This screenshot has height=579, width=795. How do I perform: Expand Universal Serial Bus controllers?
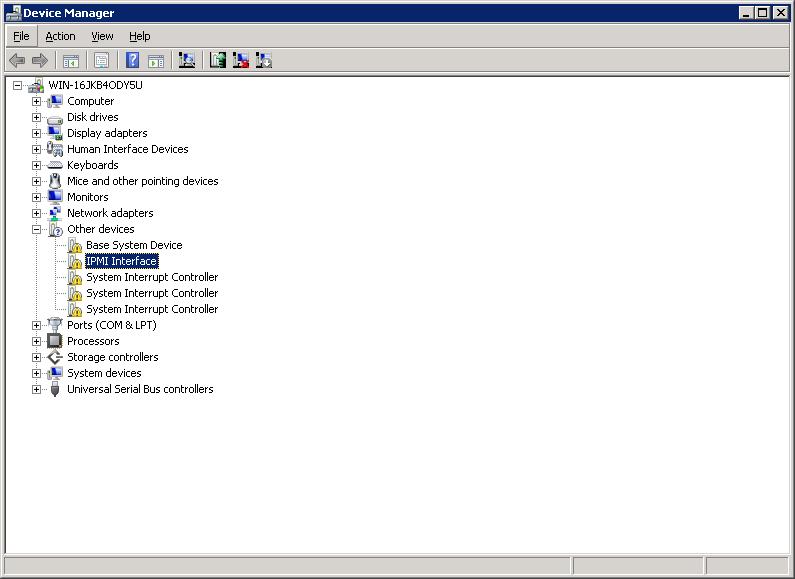[37, 389]
